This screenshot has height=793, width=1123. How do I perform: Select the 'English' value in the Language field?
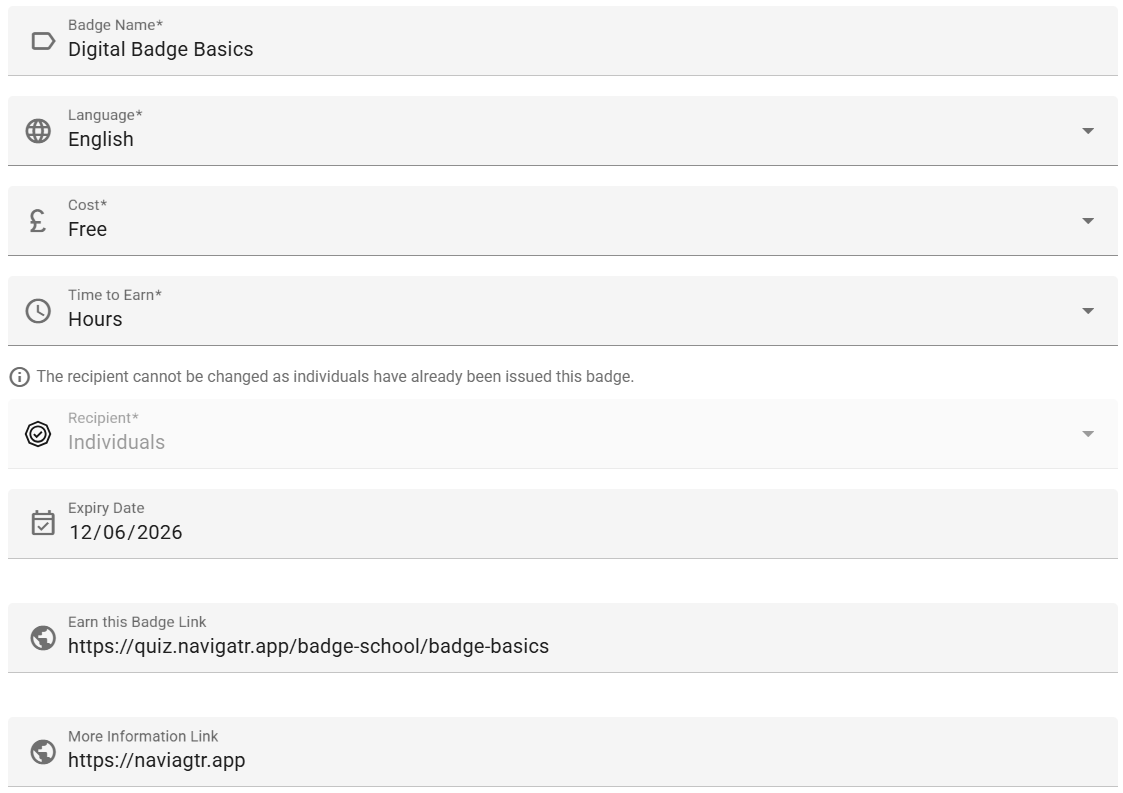100,139
